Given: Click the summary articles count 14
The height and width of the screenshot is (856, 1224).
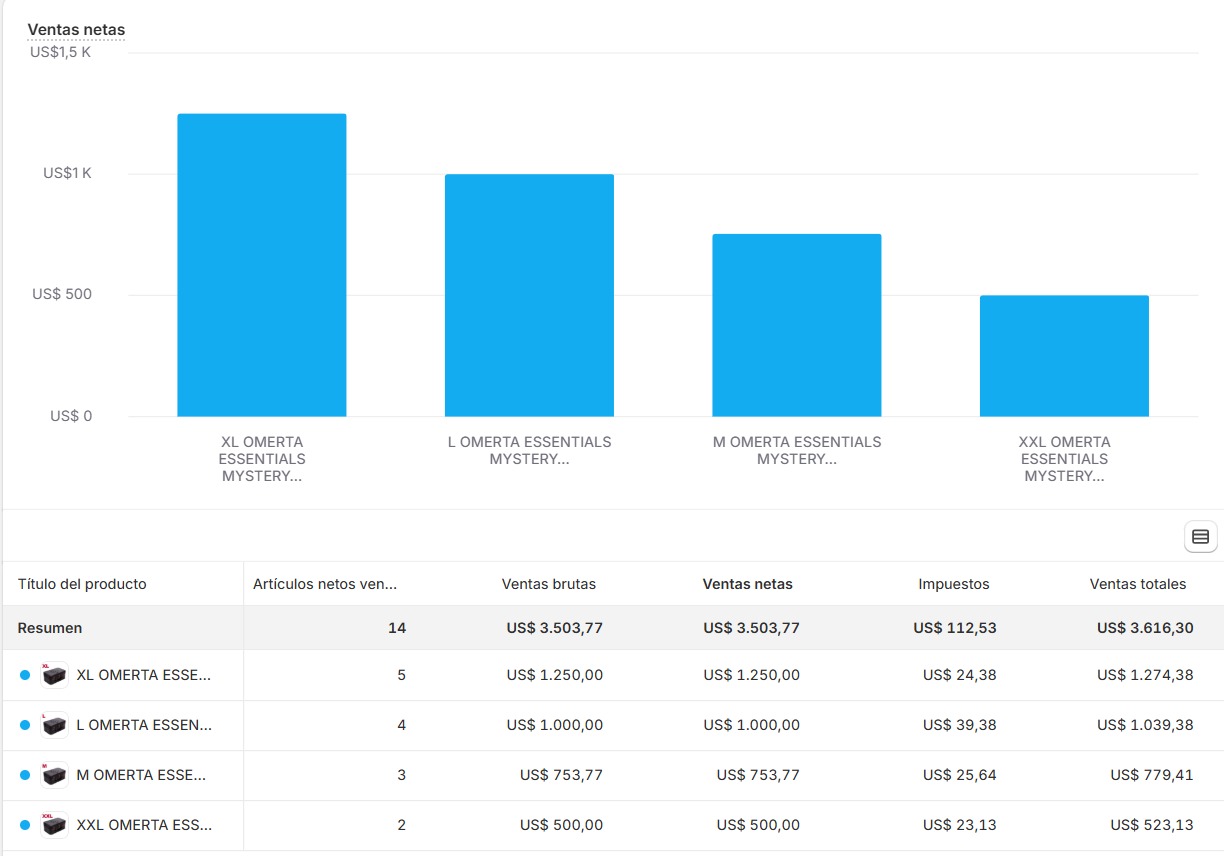Looking at the screenshot, I should click(397, 628).
